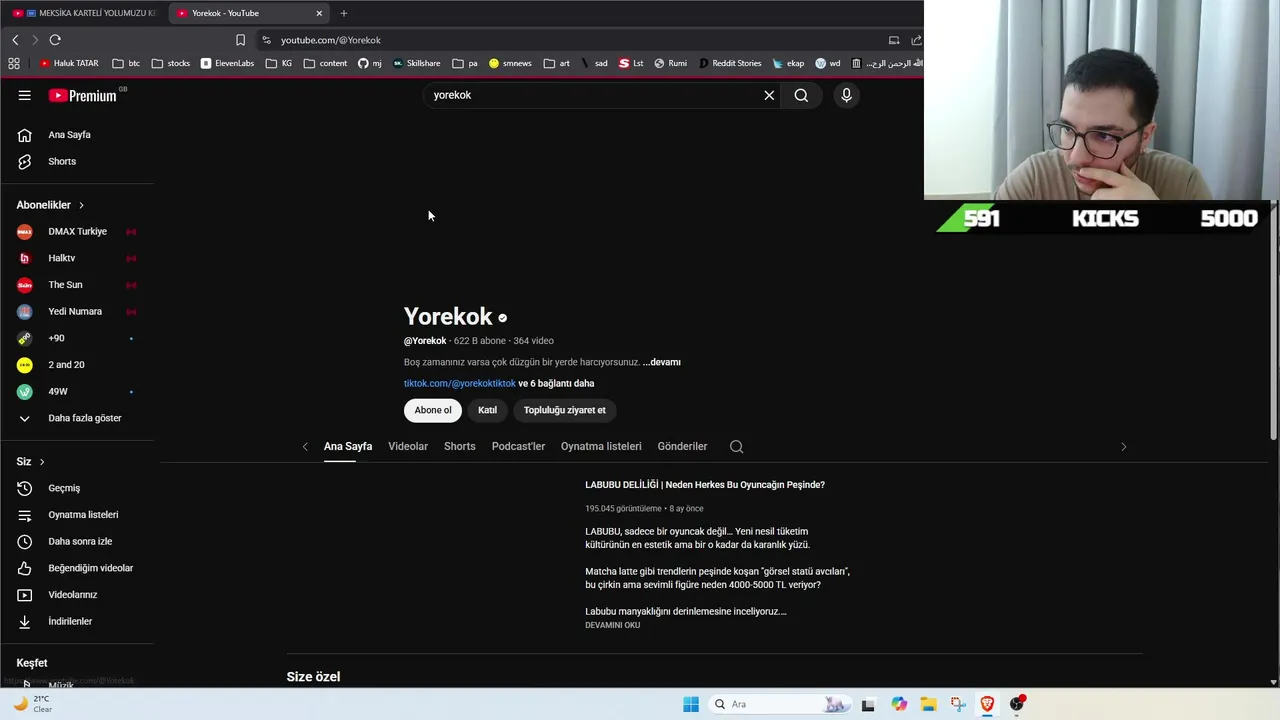The image size is (1280, 720).
Task: Click the YouTube Premium logo
Action: coord(83,95)
